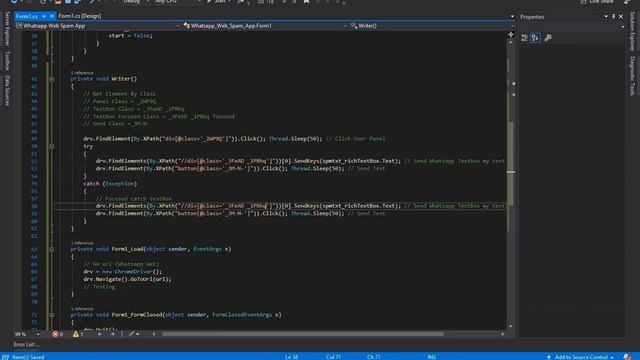Click the Item(s) Saved status message
The image size is (640, 360).
(28, 357)
